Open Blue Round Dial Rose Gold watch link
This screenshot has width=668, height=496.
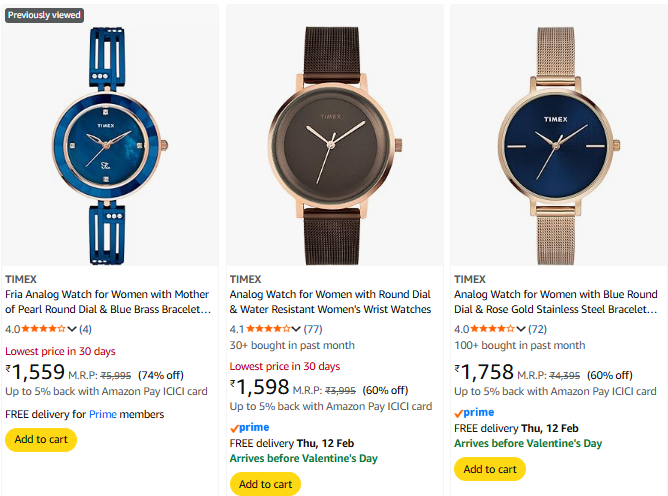coord(556,302)
